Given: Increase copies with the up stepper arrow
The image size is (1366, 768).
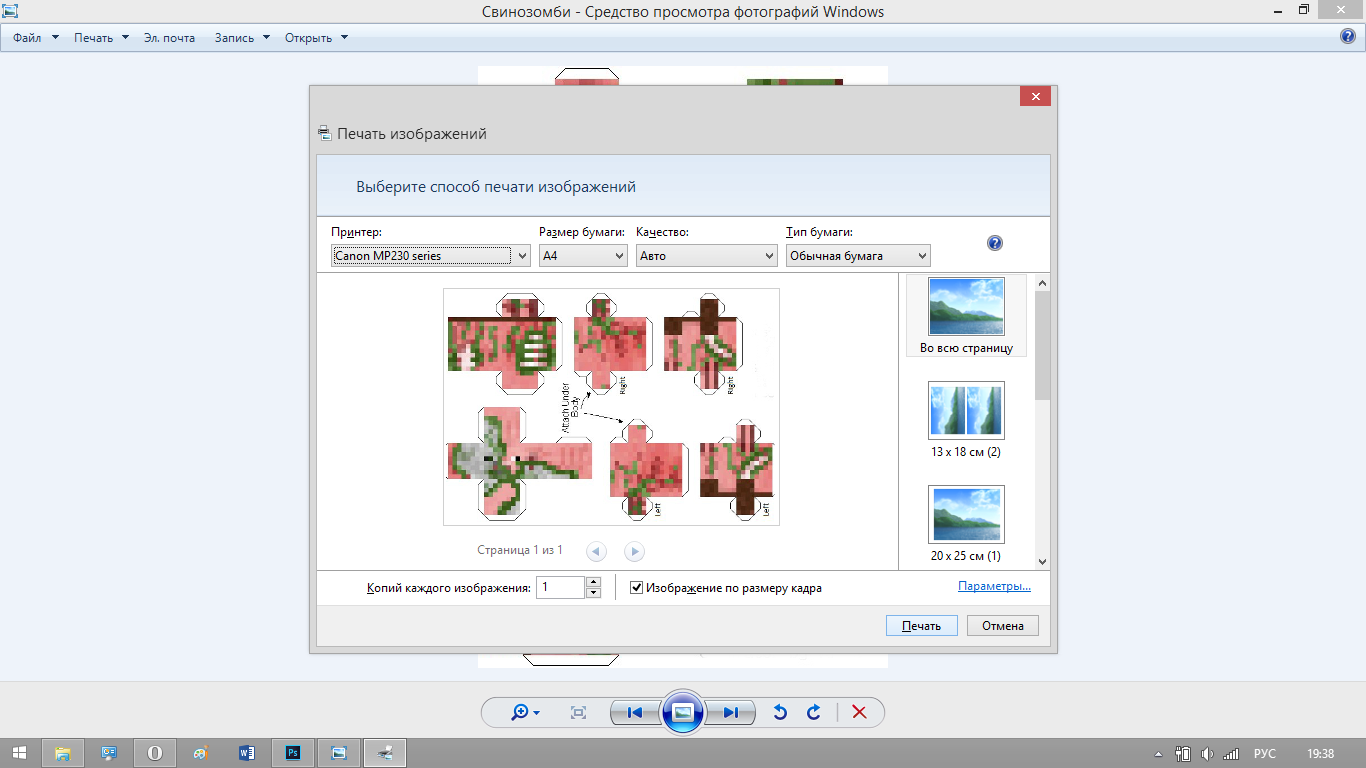Looking at the screenshot, I should (593, 582).
